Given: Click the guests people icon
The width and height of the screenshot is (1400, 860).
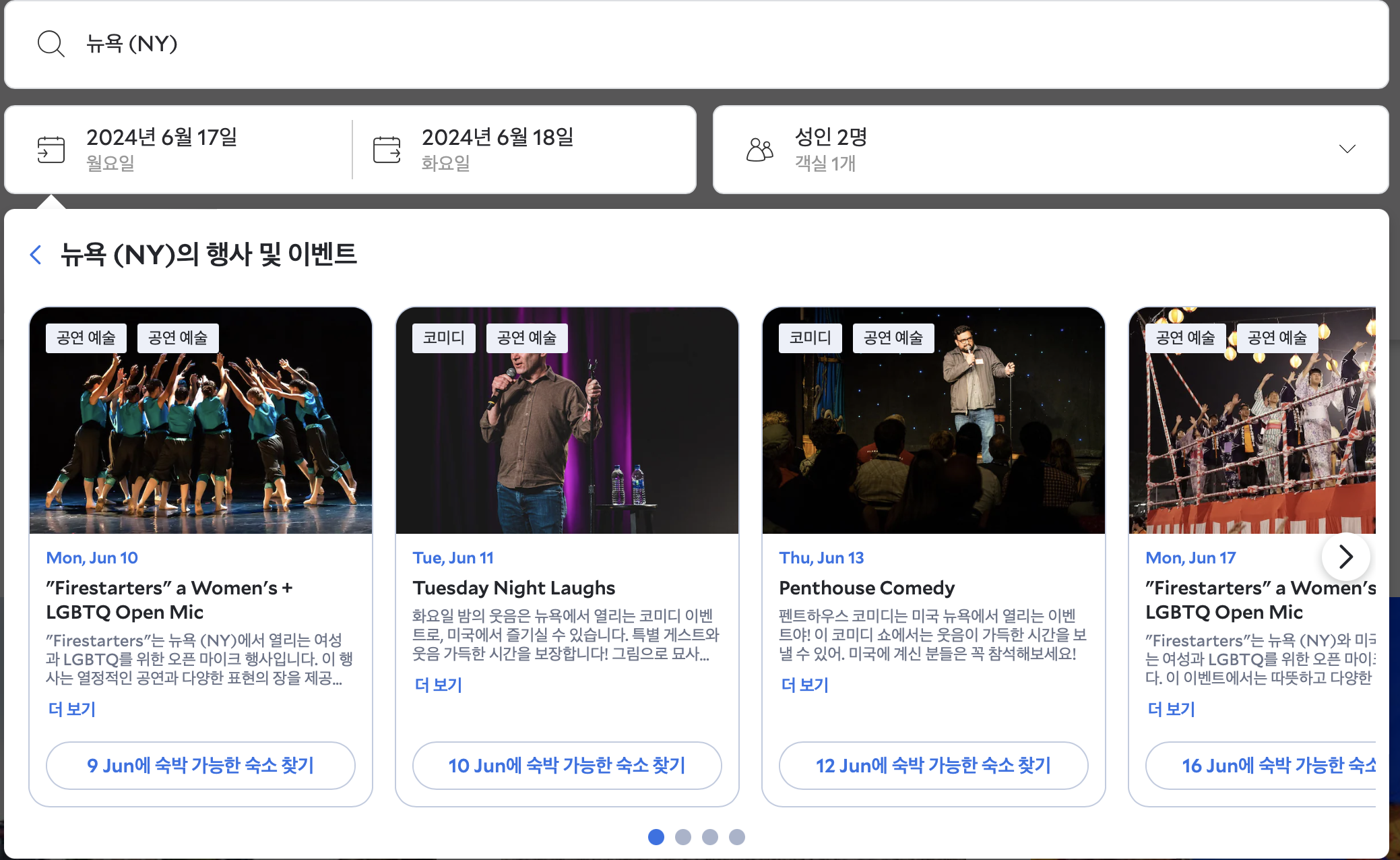Looking at the screenshot, I should point(759,150).
